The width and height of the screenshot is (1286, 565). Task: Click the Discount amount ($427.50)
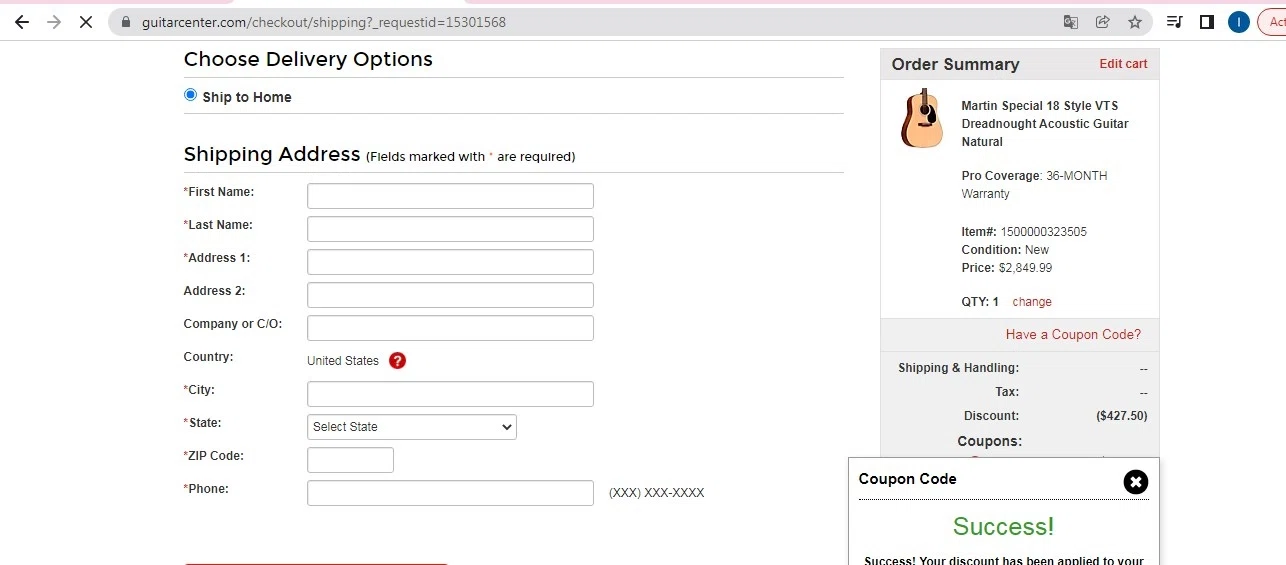[x=1122, y=416]
